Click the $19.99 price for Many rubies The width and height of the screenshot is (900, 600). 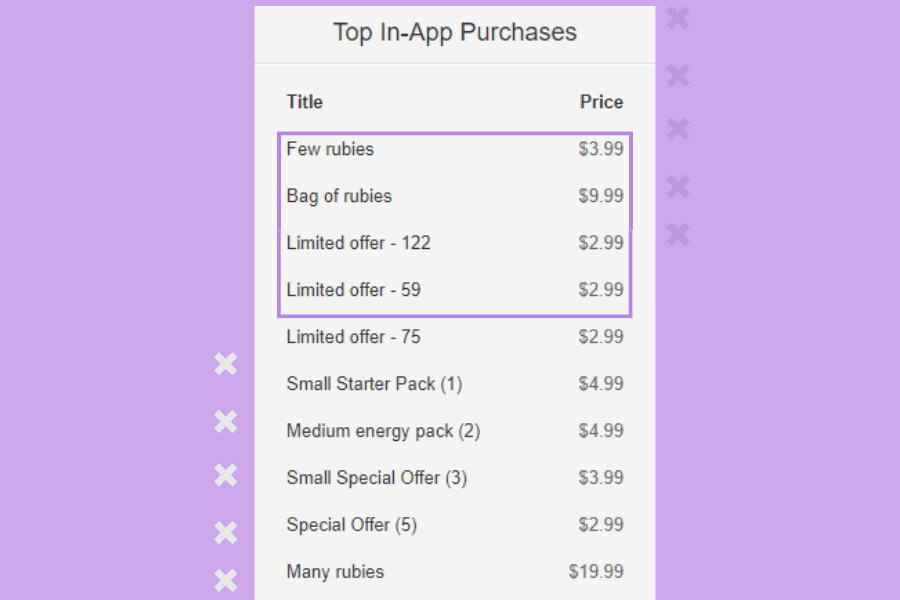coord(596,572)
